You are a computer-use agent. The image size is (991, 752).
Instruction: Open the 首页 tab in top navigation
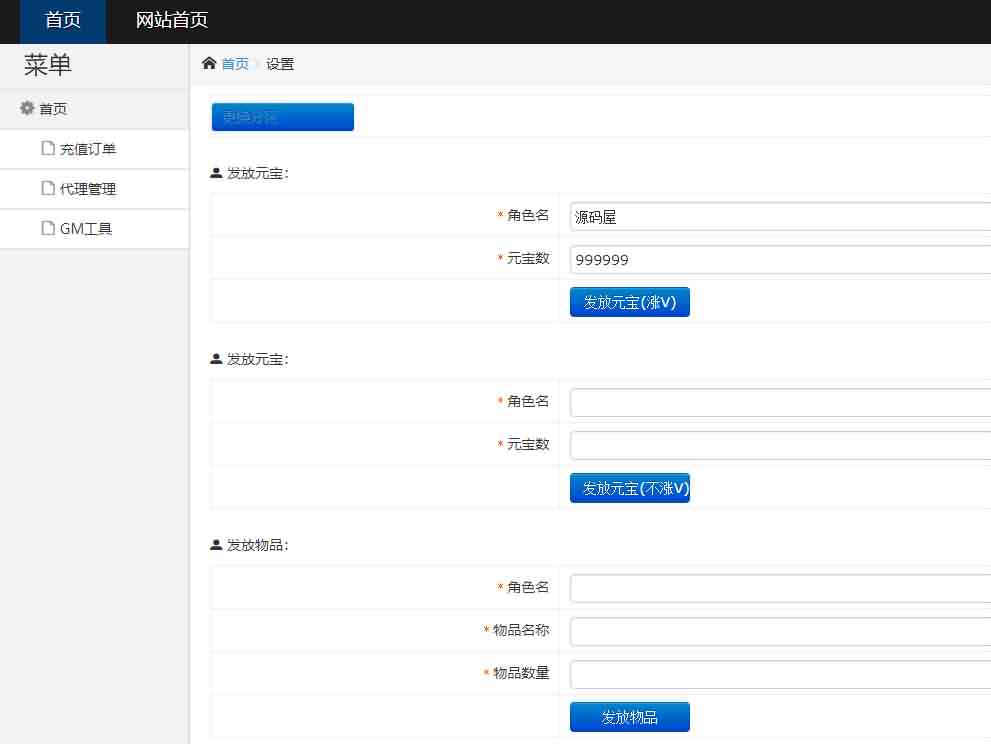(63, 21)
